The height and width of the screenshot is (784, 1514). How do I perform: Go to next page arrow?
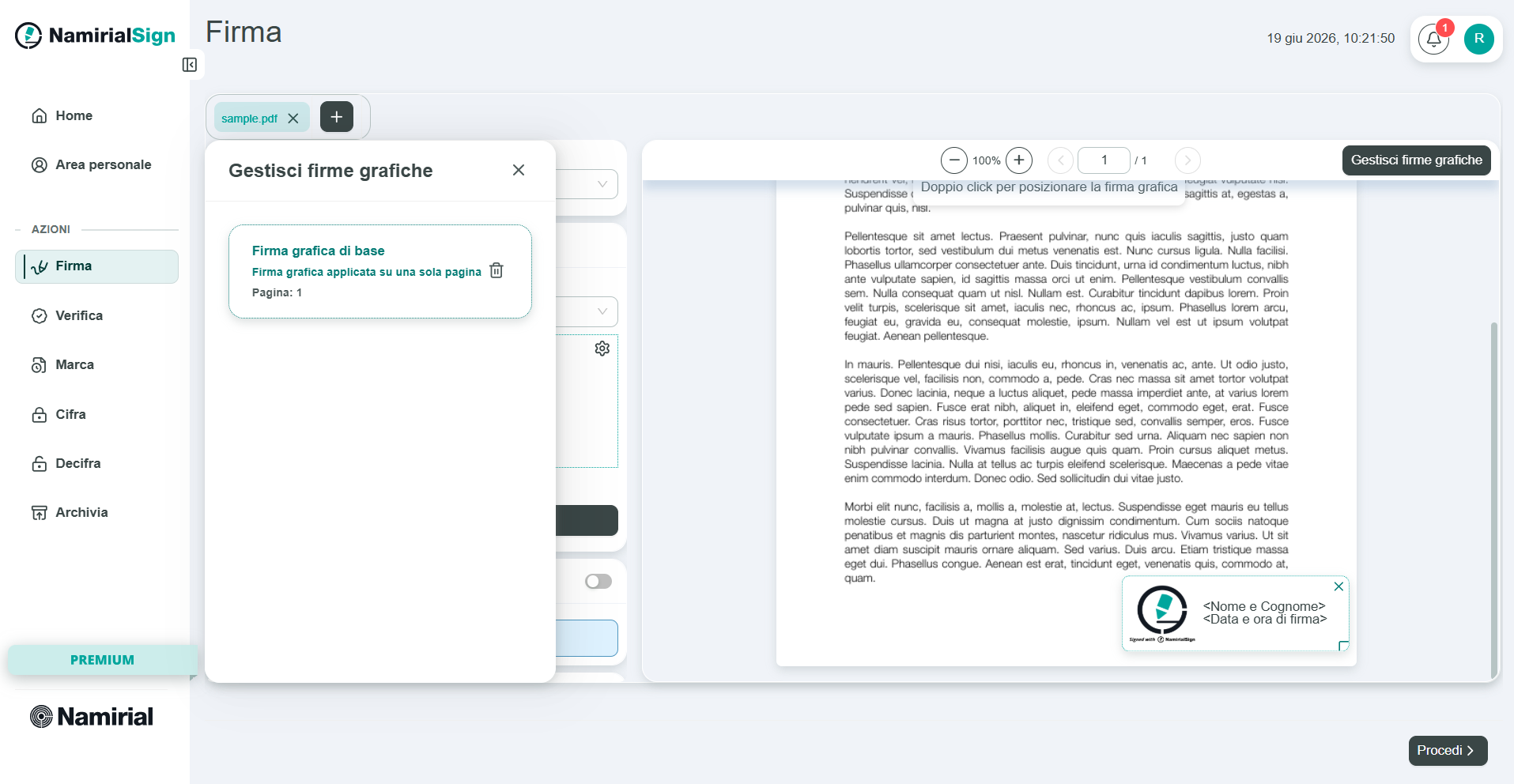pyautogui.click(x=1187, y=160)
